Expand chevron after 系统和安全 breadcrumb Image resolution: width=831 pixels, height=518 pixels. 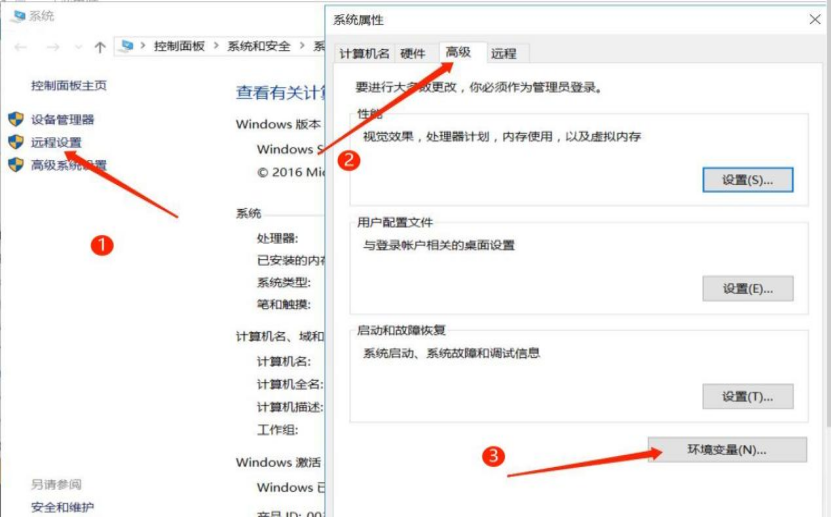[302, 46]
